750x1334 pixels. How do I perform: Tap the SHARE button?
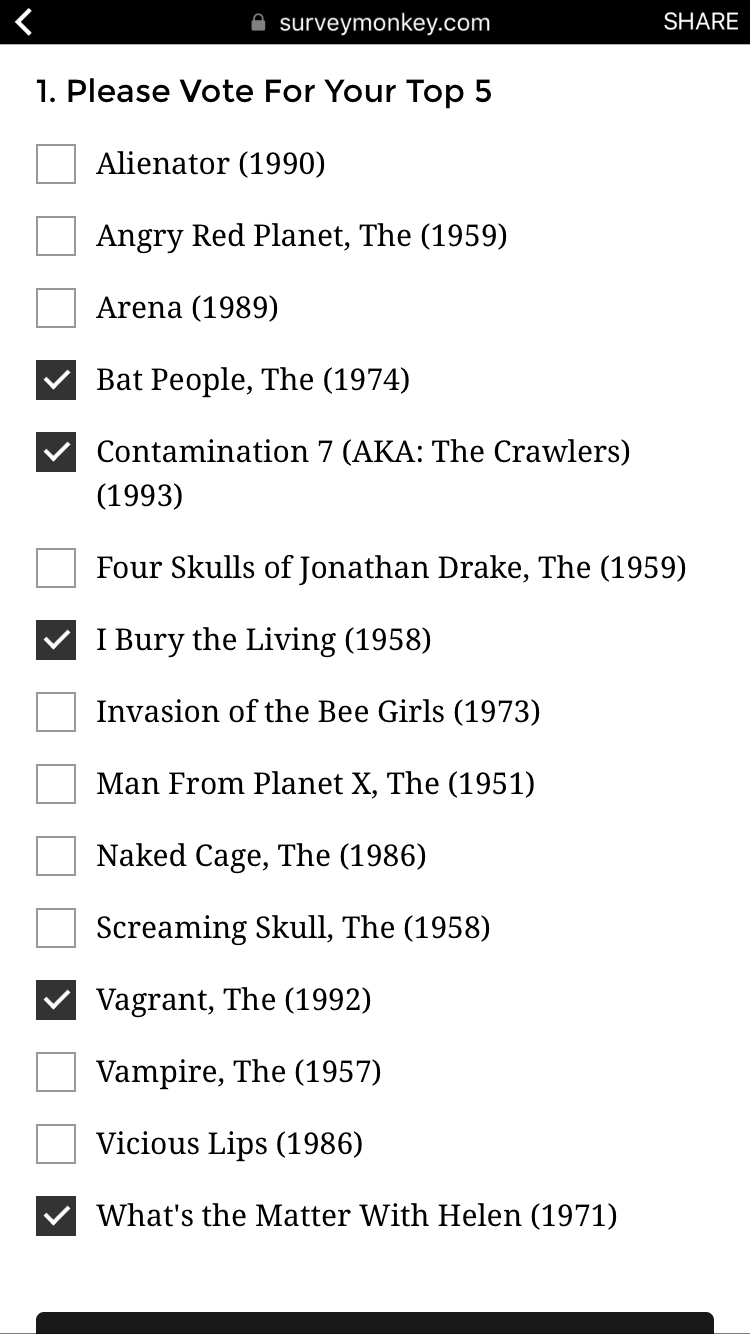coord(700,22)
